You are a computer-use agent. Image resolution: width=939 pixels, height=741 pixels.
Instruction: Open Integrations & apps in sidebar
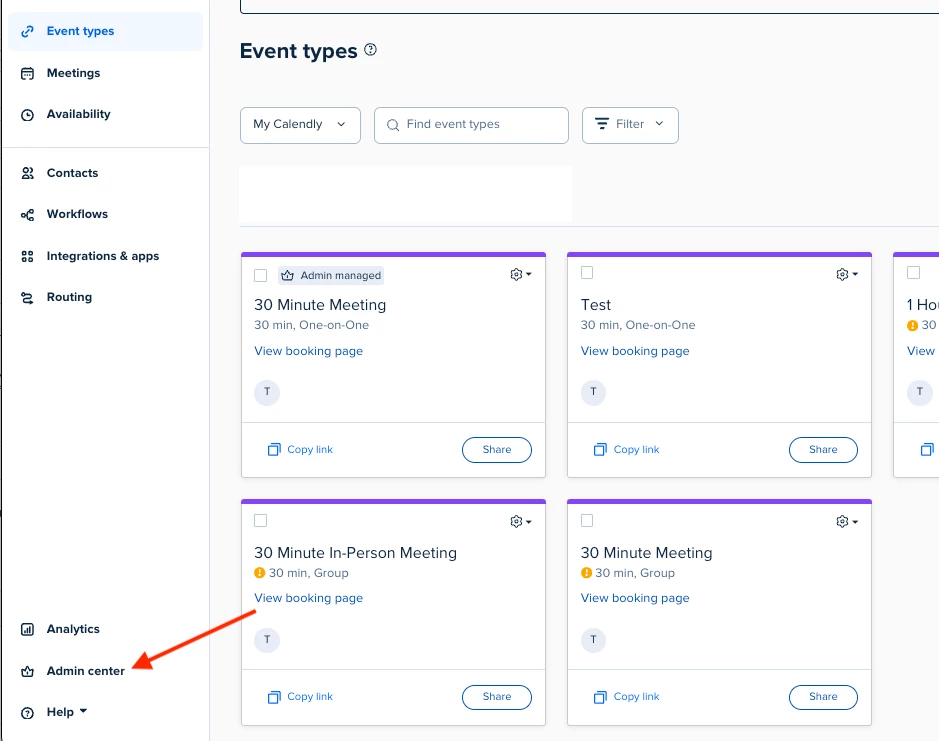click(x=102, y=256)
